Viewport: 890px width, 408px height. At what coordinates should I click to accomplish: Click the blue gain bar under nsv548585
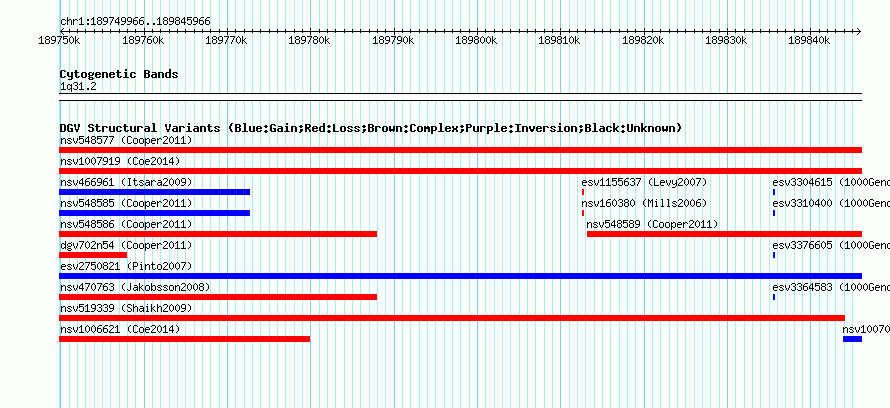154,213
